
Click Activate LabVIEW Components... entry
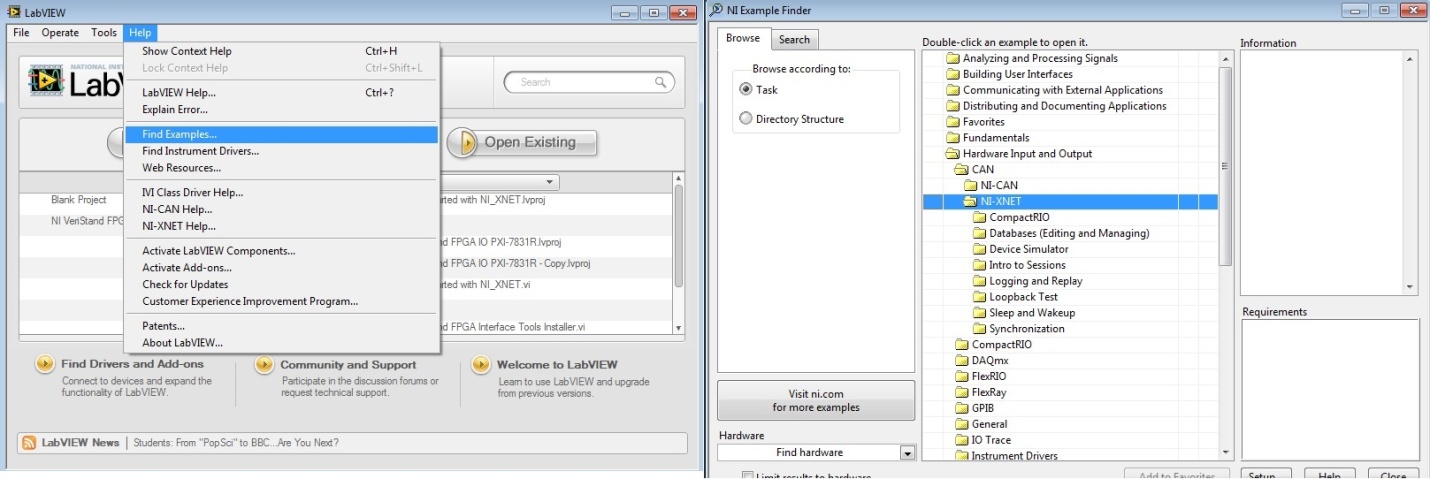tap(281, 251)
